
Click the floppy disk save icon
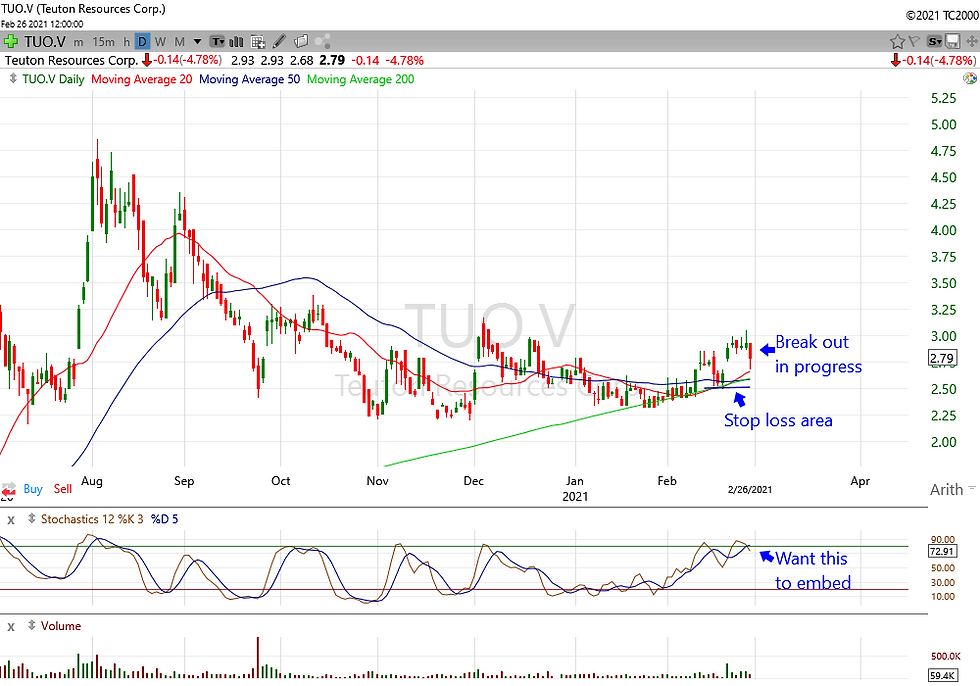[952, 42]
